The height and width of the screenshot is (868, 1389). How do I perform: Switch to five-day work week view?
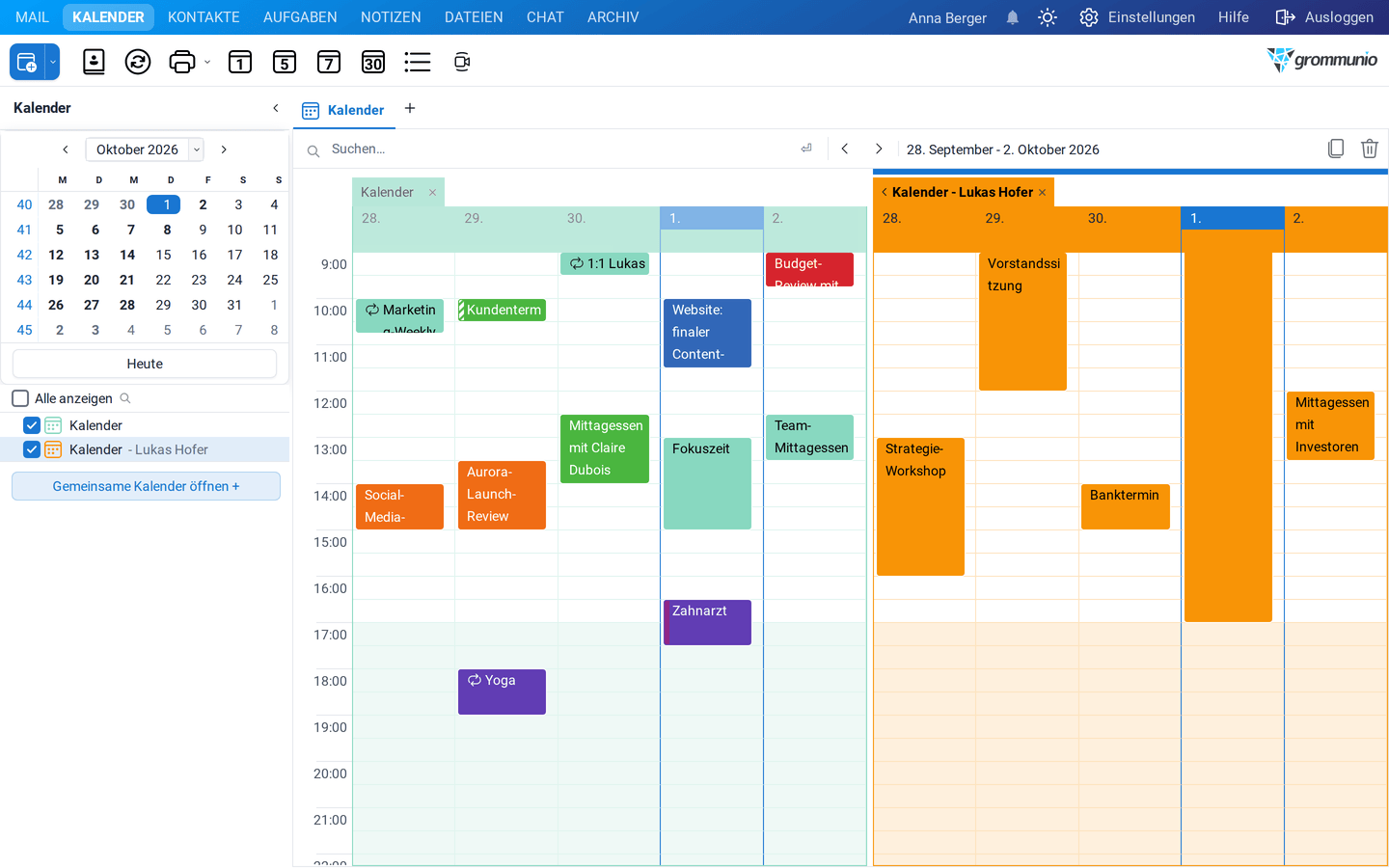[x=285, y=63]
